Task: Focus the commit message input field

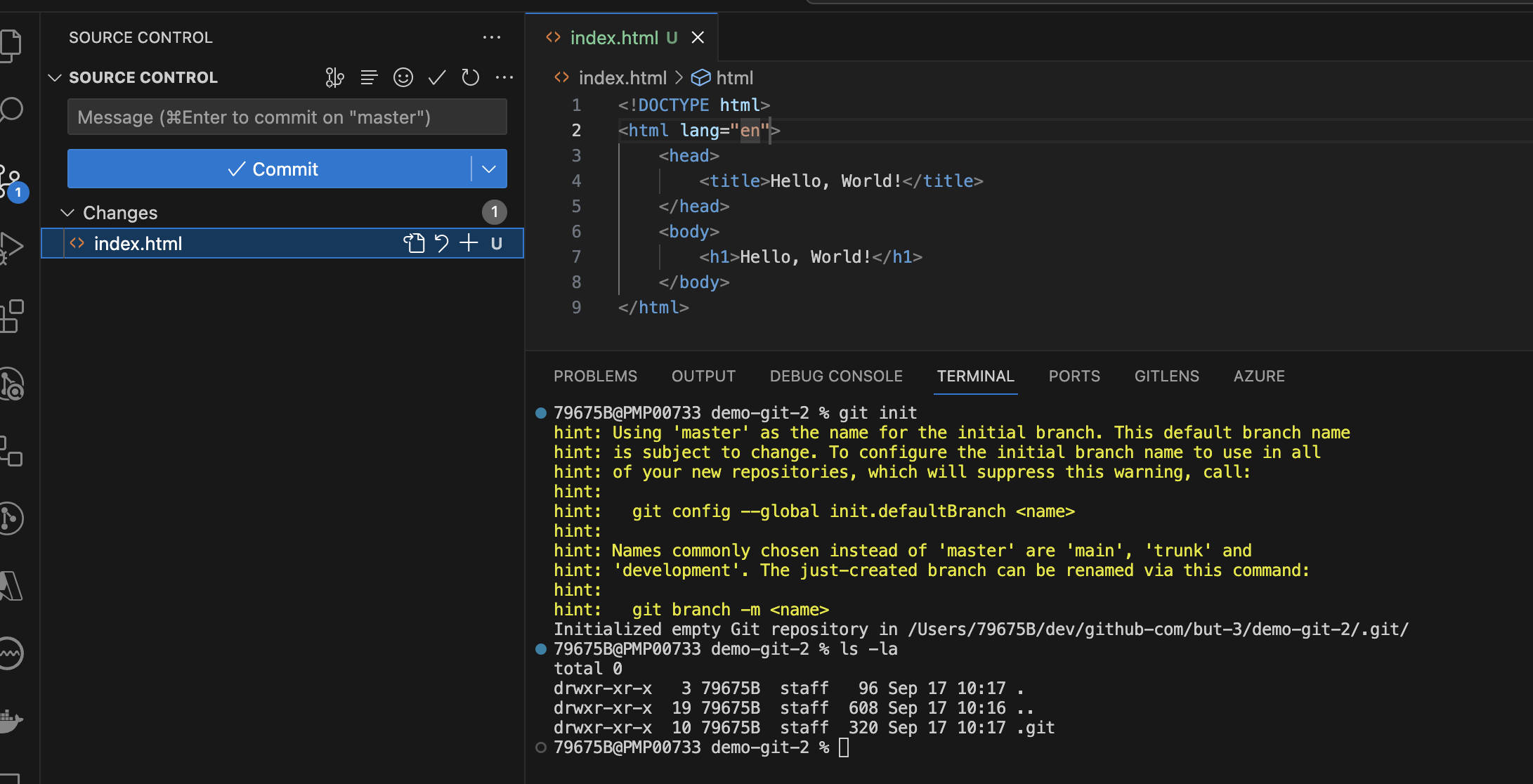Action: point(287,117)
